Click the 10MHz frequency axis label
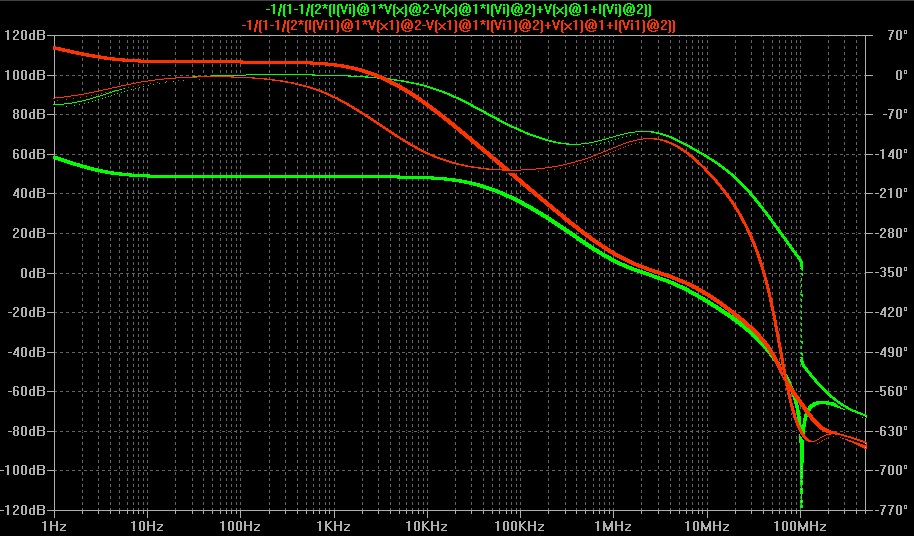Screen dimensions: 914x536 [702, 525]
